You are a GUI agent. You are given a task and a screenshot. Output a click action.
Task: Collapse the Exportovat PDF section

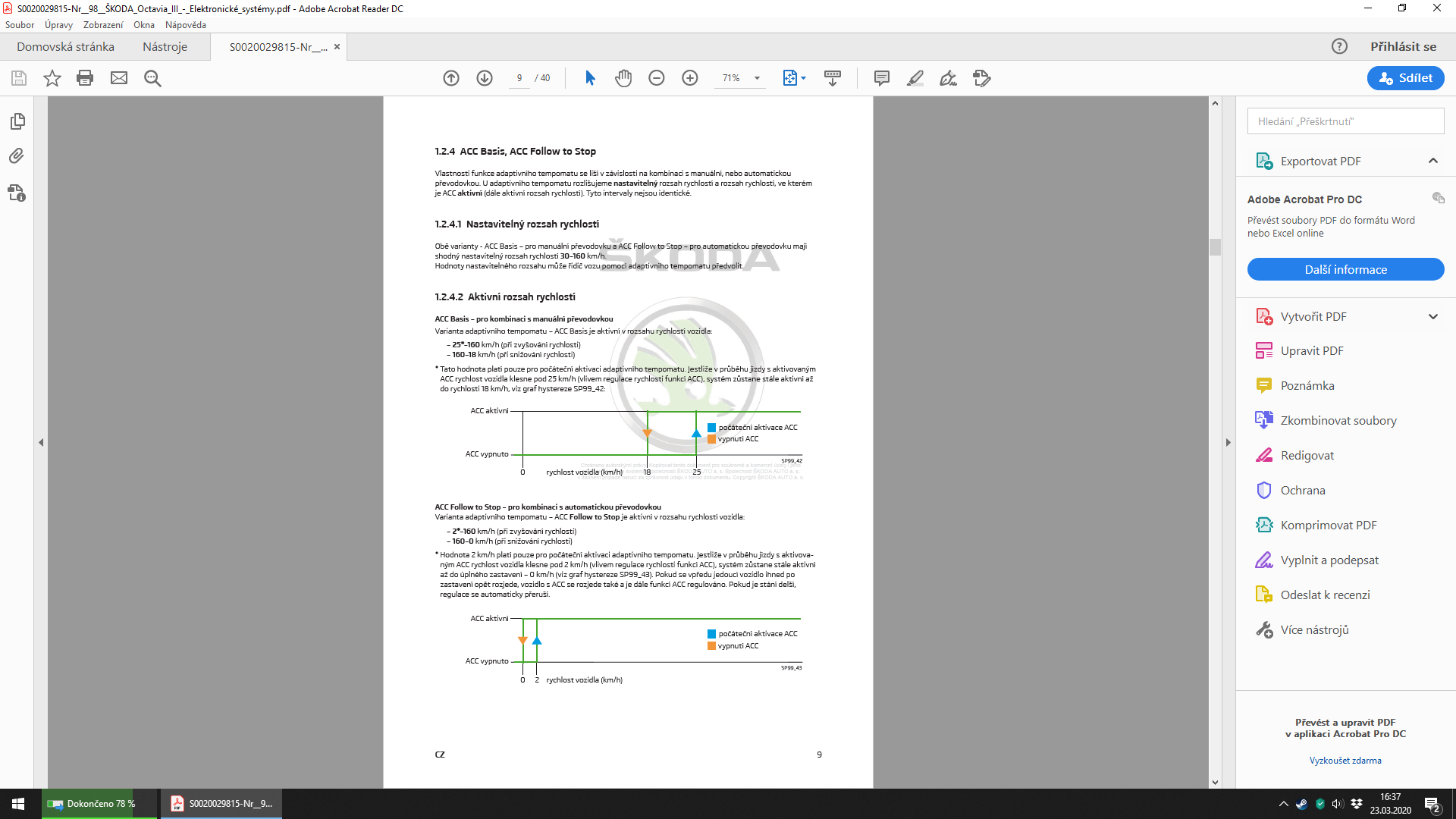(x=1433, y=161)
